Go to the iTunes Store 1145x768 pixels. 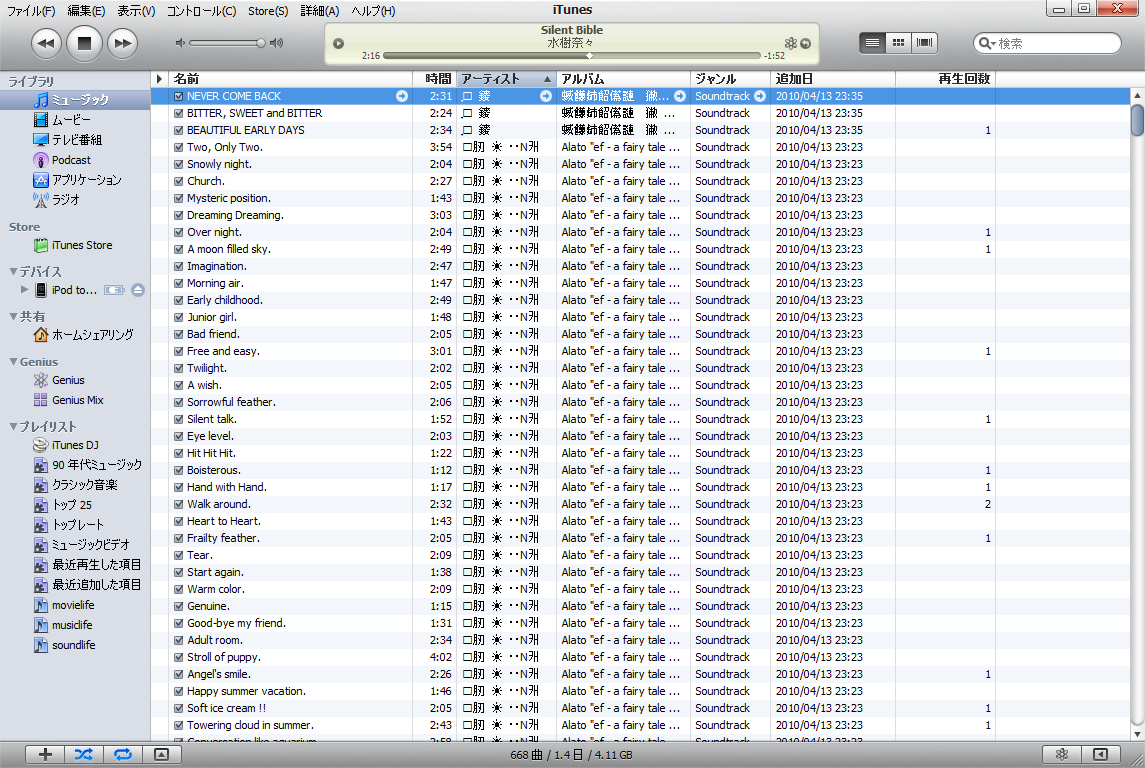(81, 245)
